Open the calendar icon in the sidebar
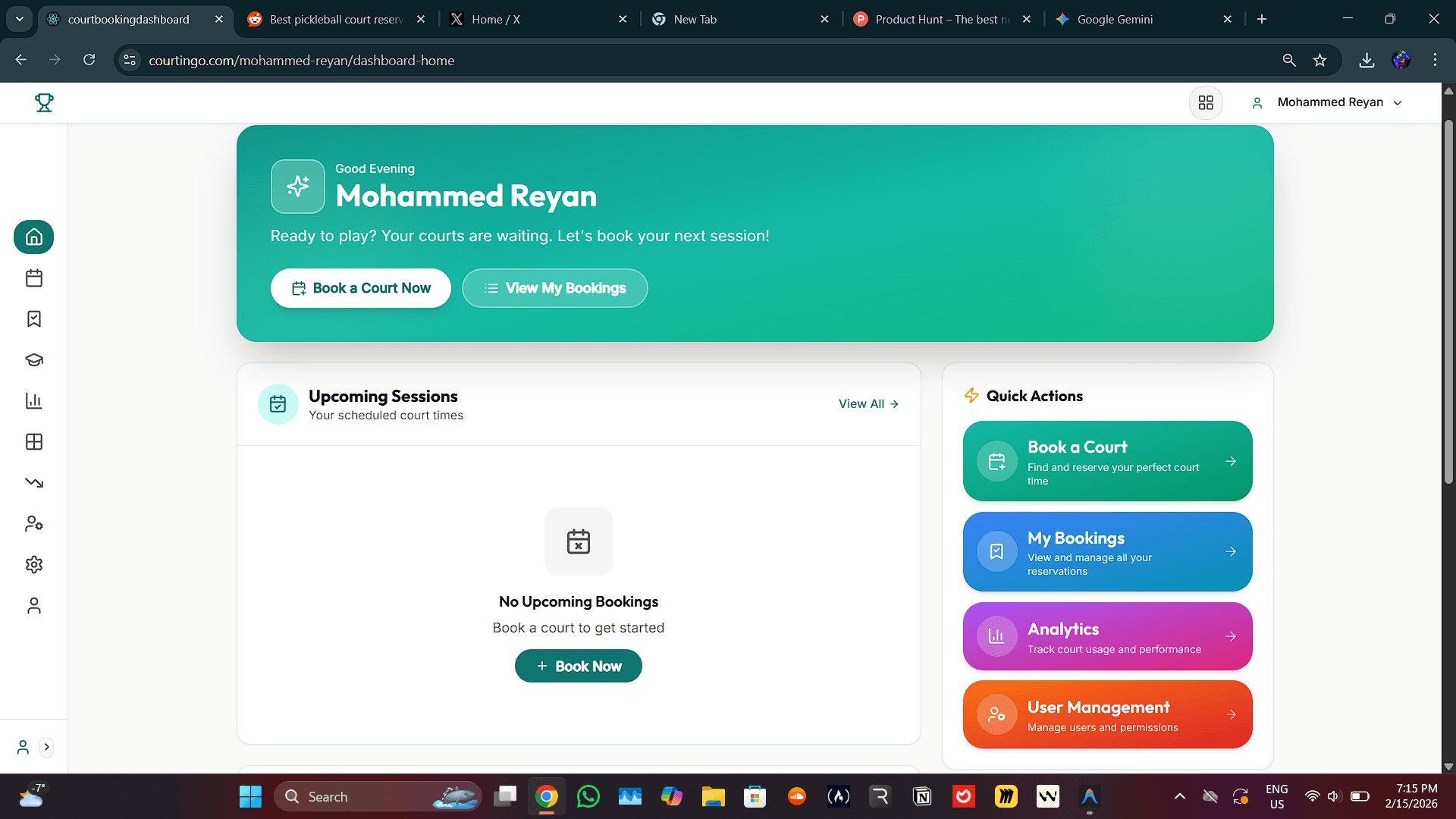 click(x=34, y=278)
